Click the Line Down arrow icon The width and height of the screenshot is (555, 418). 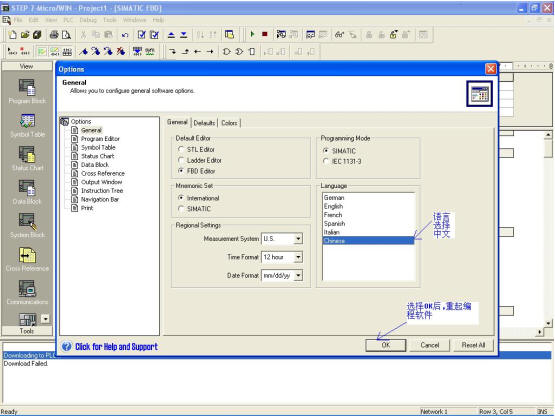pyautogui.click(x=172, y=52)
